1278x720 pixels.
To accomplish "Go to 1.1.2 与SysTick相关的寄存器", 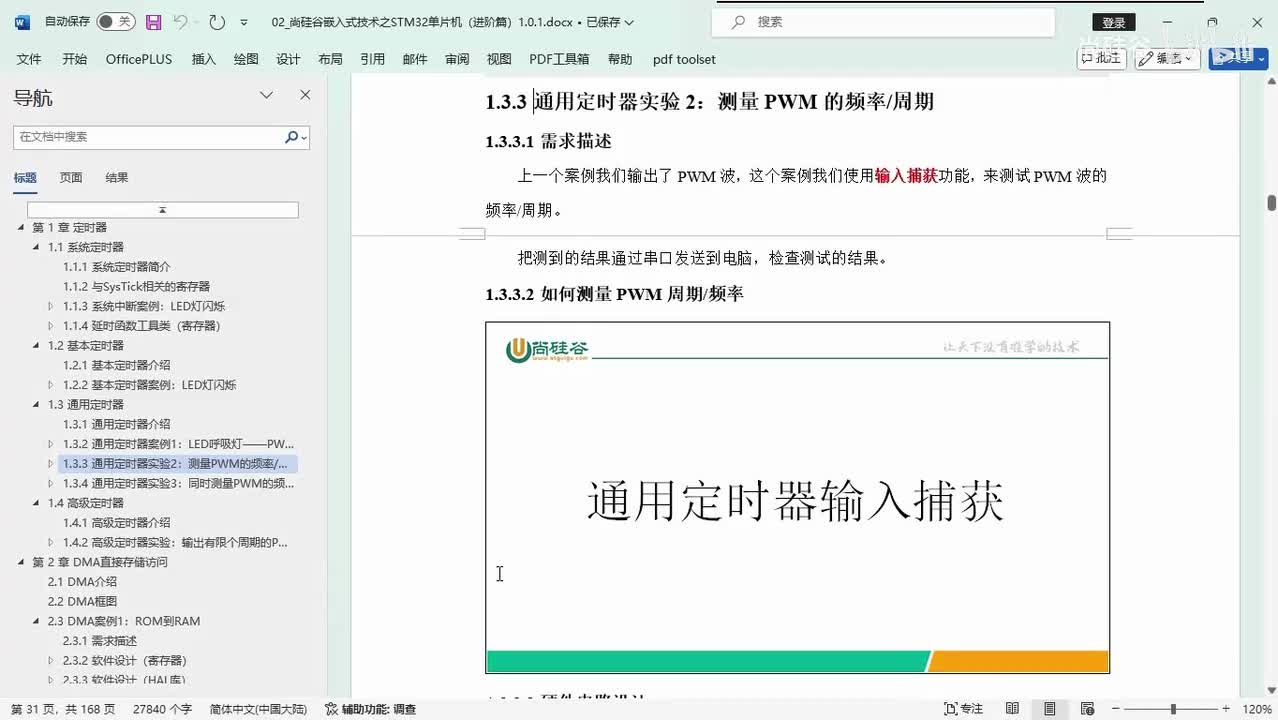I will 136,287.
